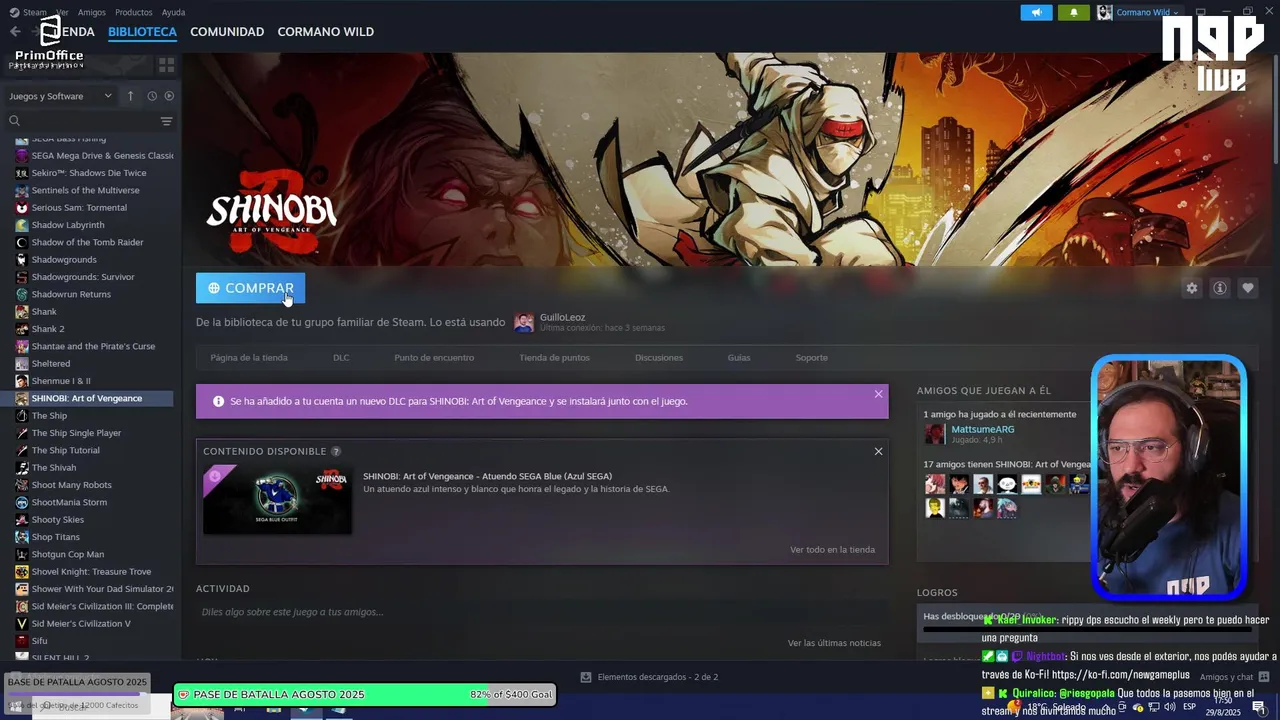Open the Guías tab
1280x720 pixels.
(x=739, y=357)
